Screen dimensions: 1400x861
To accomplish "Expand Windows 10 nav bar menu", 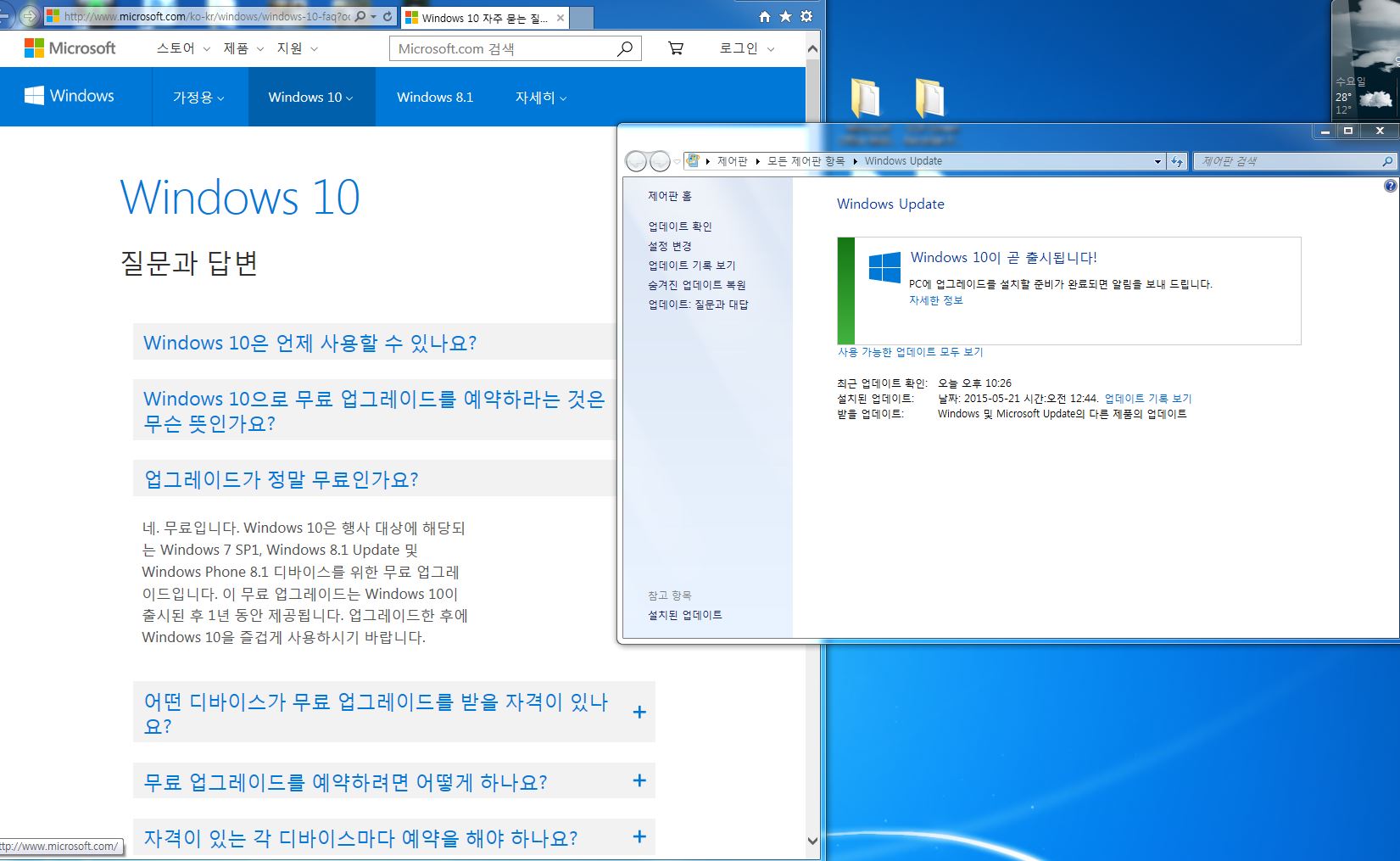I will [x=311, y=97].
